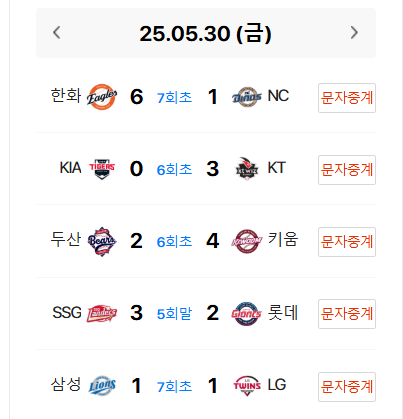
Task: Click the Hanwha Eagles team logo
Action: point(102,97)
